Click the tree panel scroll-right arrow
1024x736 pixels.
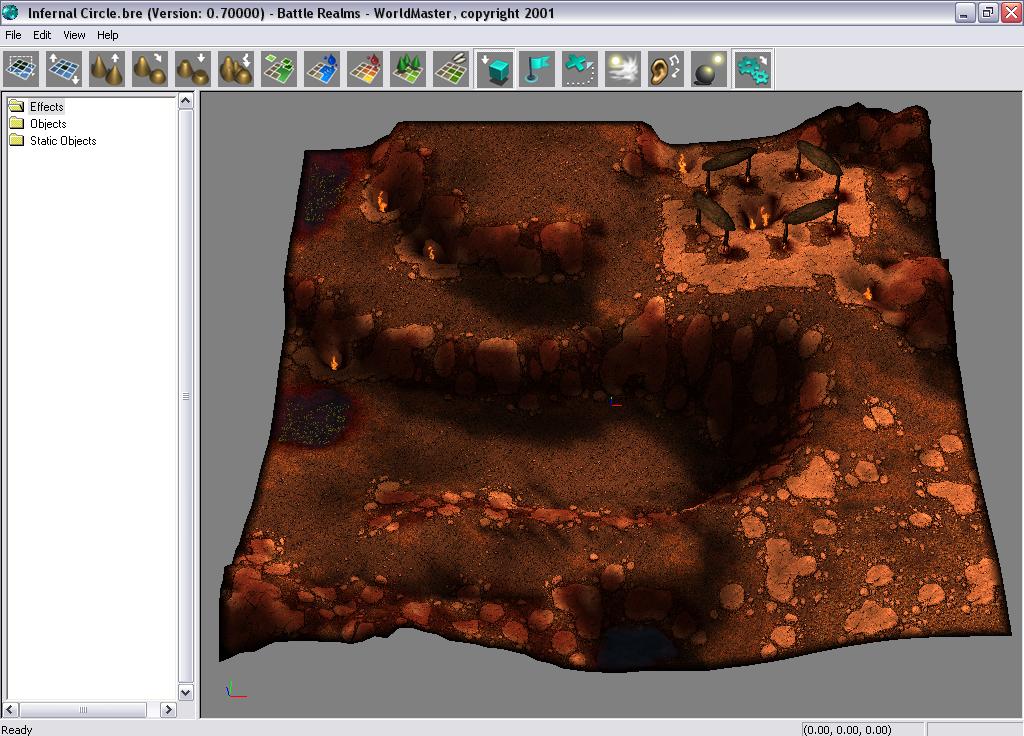click(168, 709)
